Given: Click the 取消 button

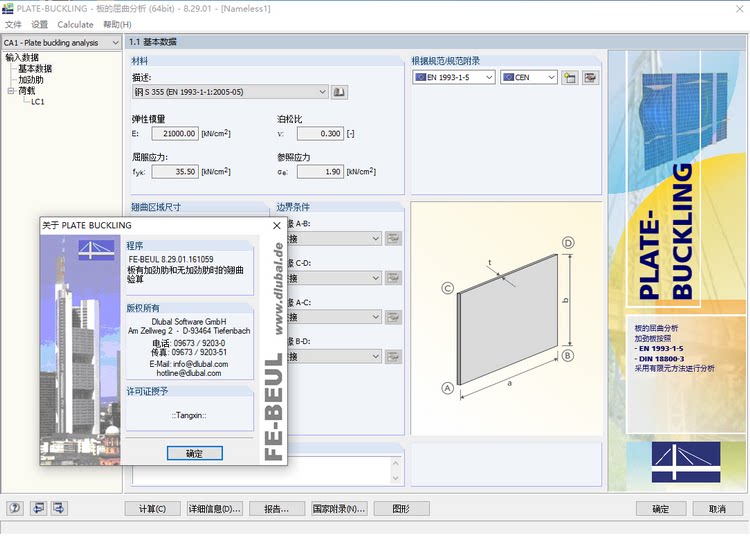Looking at the screenshot, I should coord(717,509).
